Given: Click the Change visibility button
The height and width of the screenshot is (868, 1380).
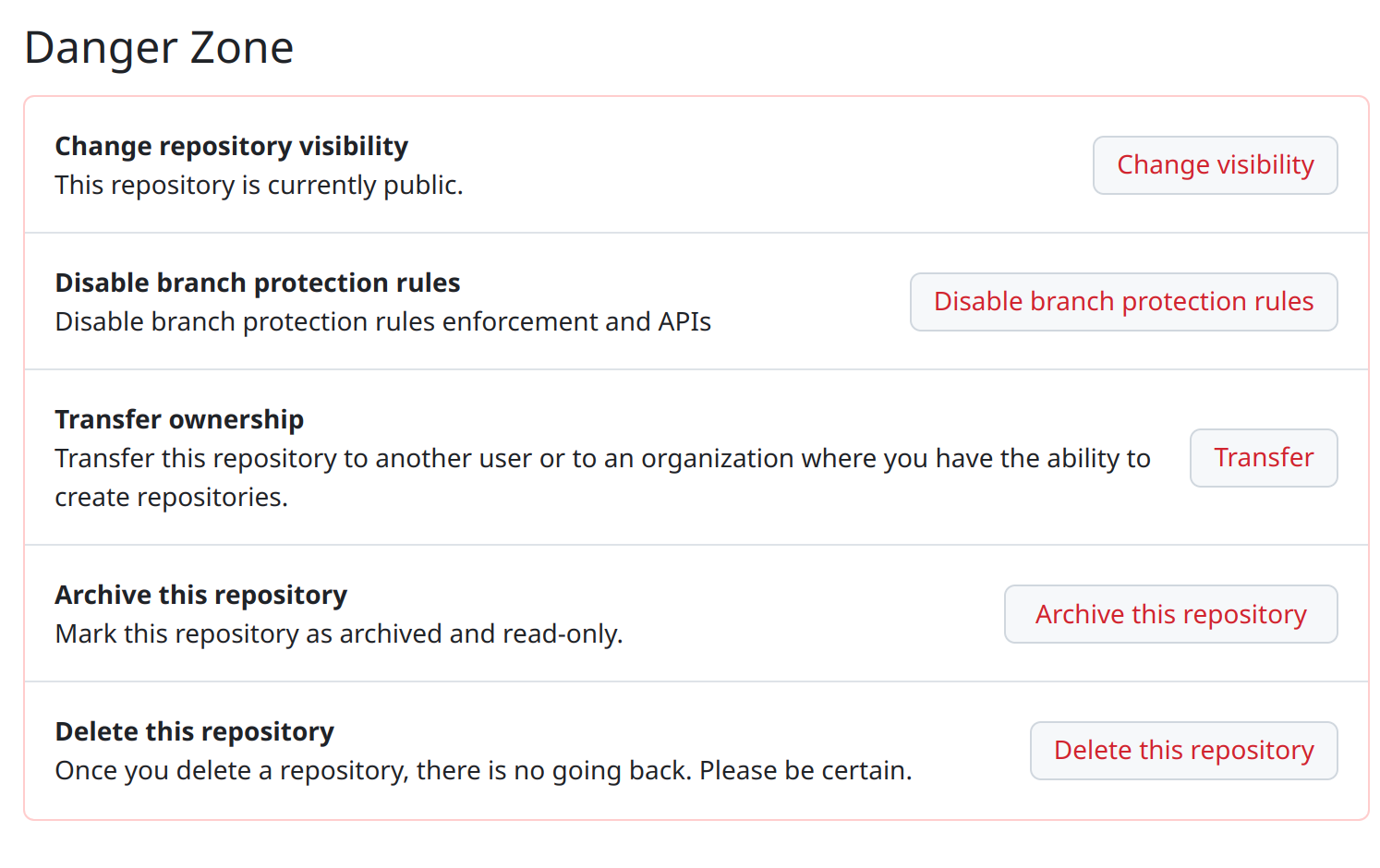Looking at the screenshot, I should (x=1215, y=165).
